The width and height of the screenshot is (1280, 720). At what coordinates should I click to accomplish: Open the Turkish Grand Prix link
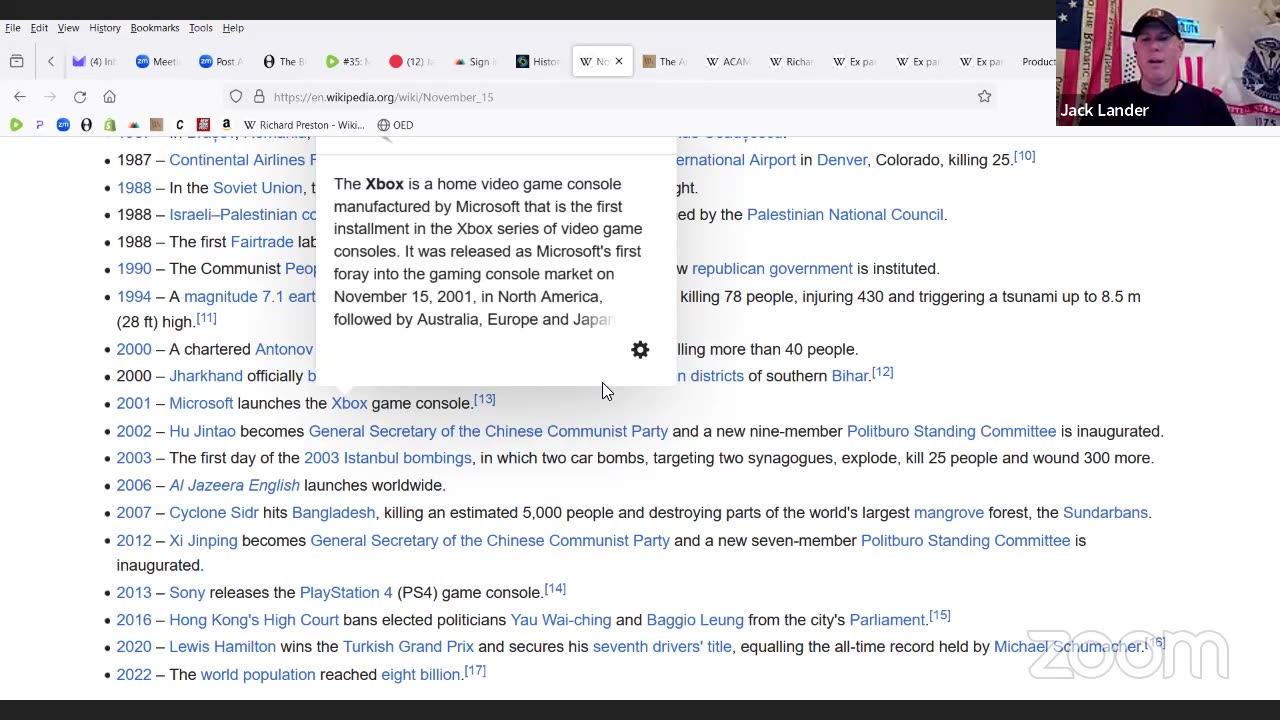click(x=408, y=647)
